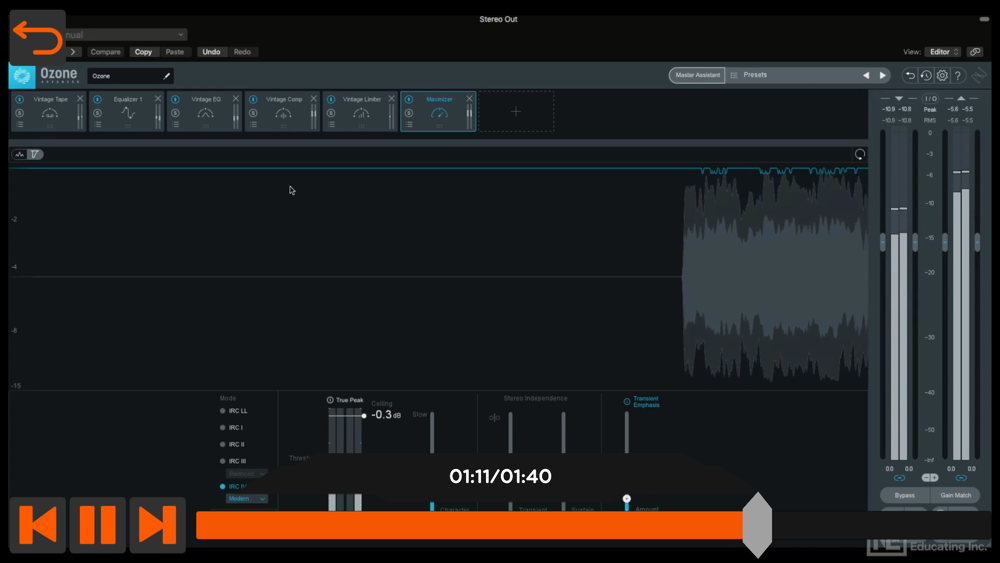Viewport: 1000px width, 563px height.
Task: Click the Compare button in plugin header
Action: (105, 52)
